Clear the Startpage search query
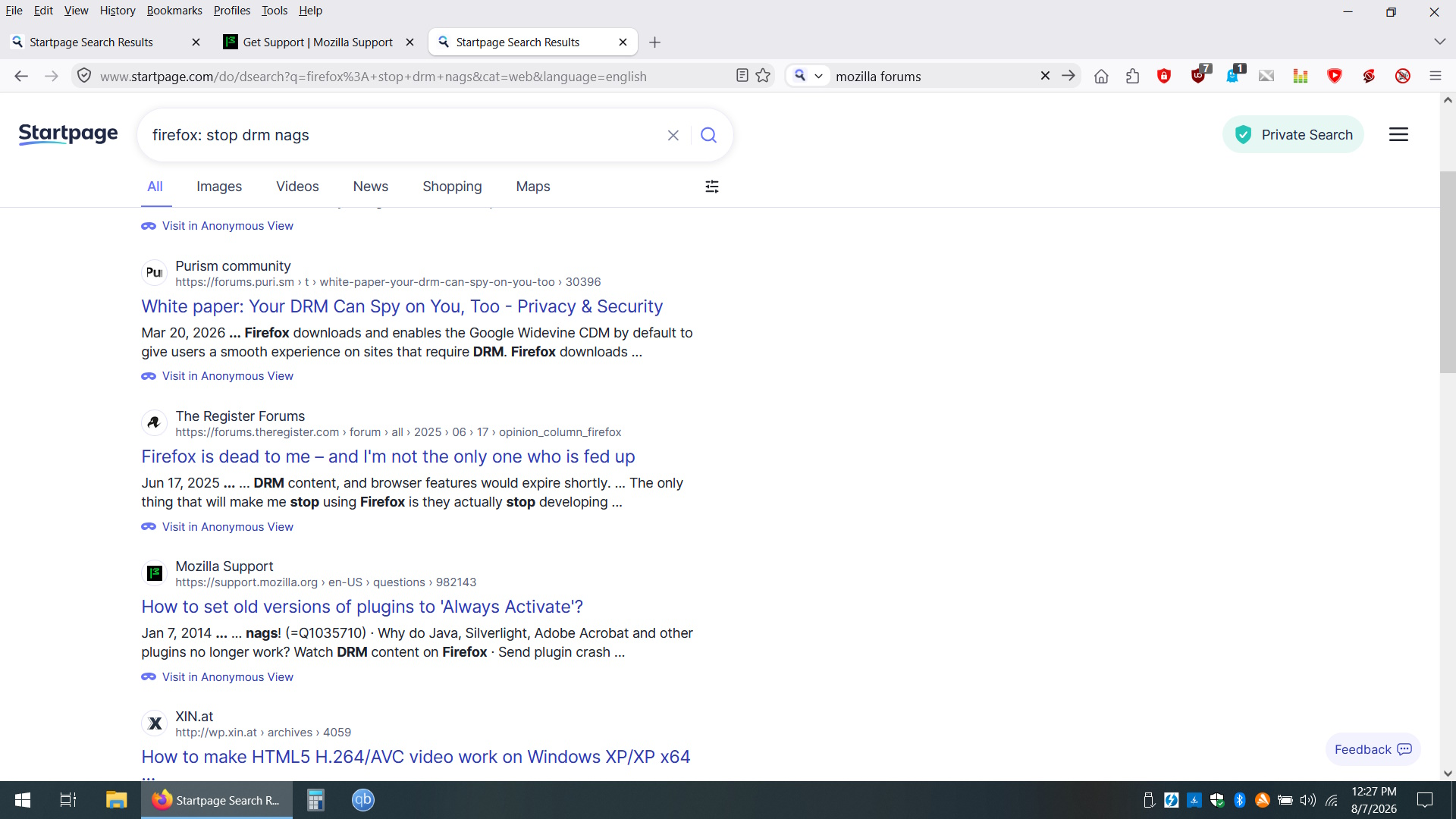Screen dimensions: 1456x819 pyautogui.click(x=673, y=135)
